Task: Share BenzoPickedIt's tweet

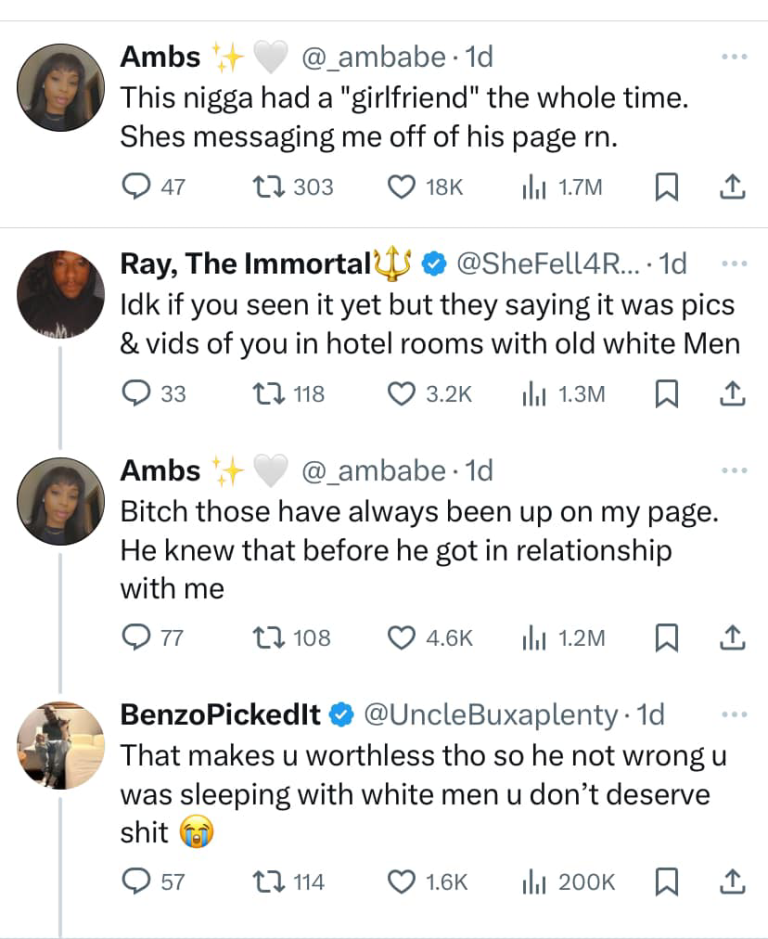Action: [x=733, y=881]
